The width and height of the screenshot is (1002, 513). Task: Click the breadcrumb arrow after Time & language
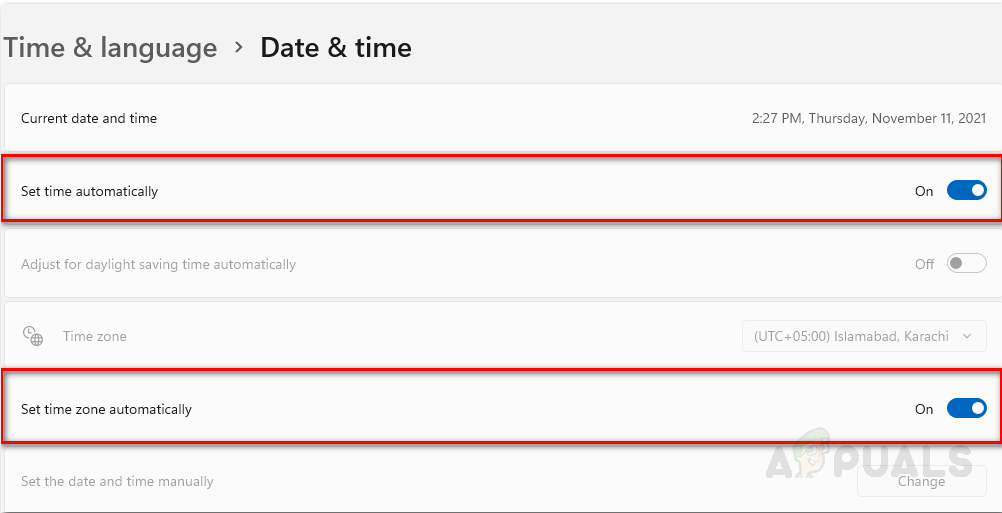point(239,47)
